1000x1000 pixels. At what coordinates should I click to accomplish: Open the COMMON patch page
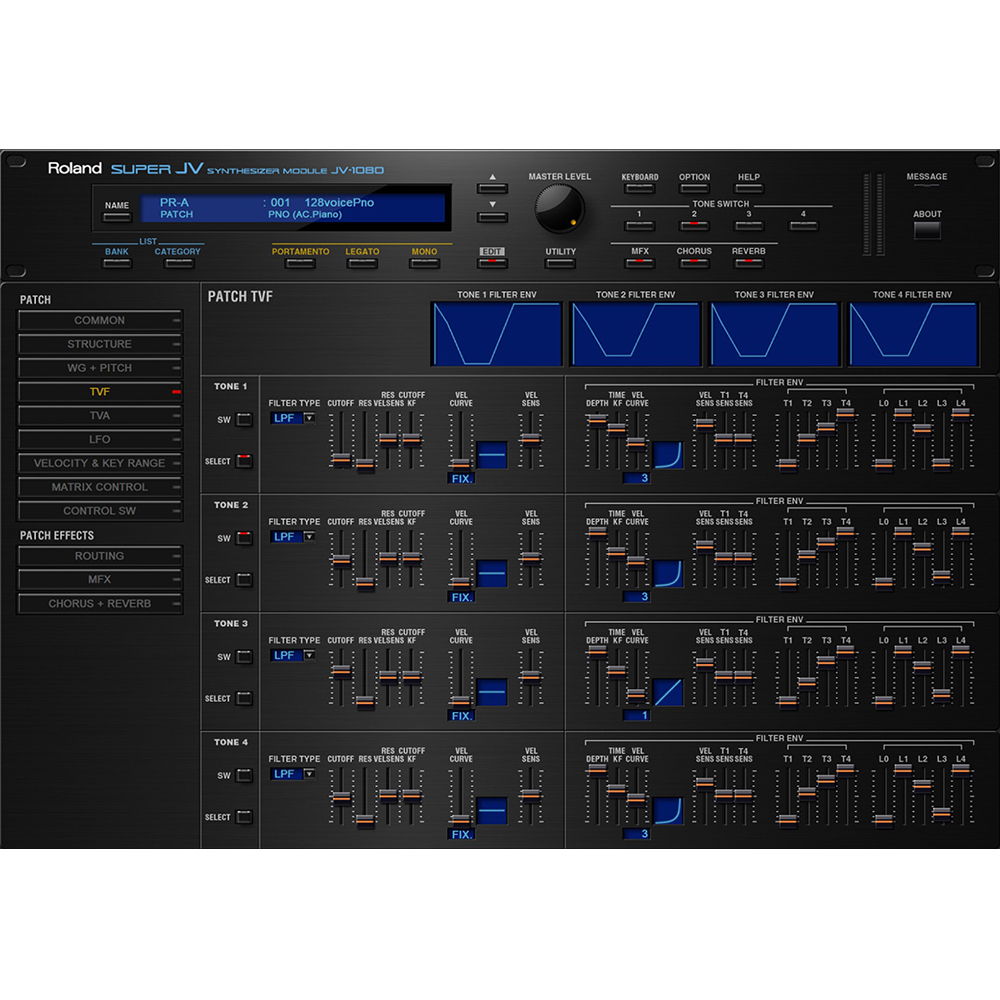point(100,320)
